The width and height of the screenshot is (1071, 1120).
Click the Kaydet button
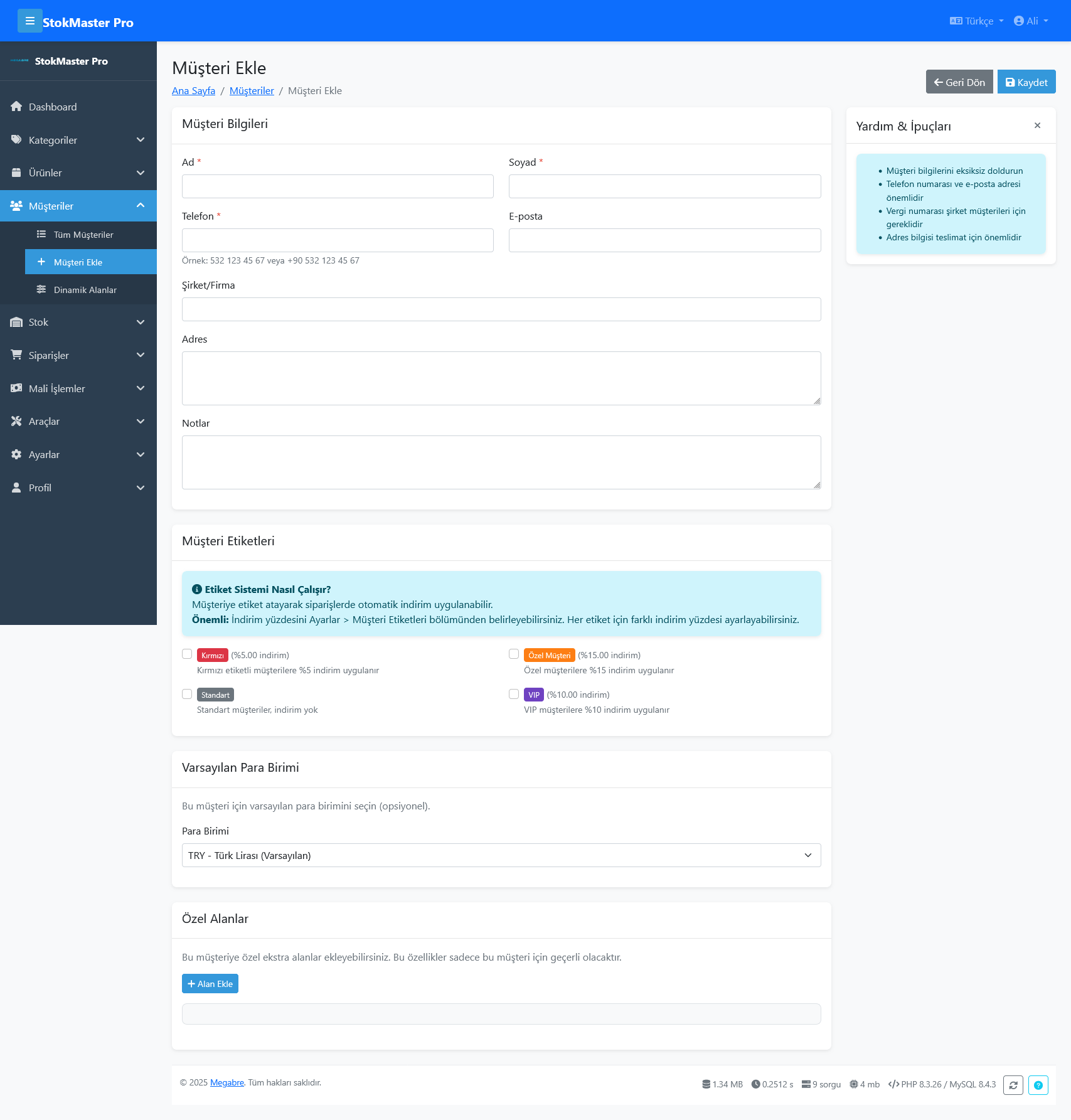[x=1026, y=82]
